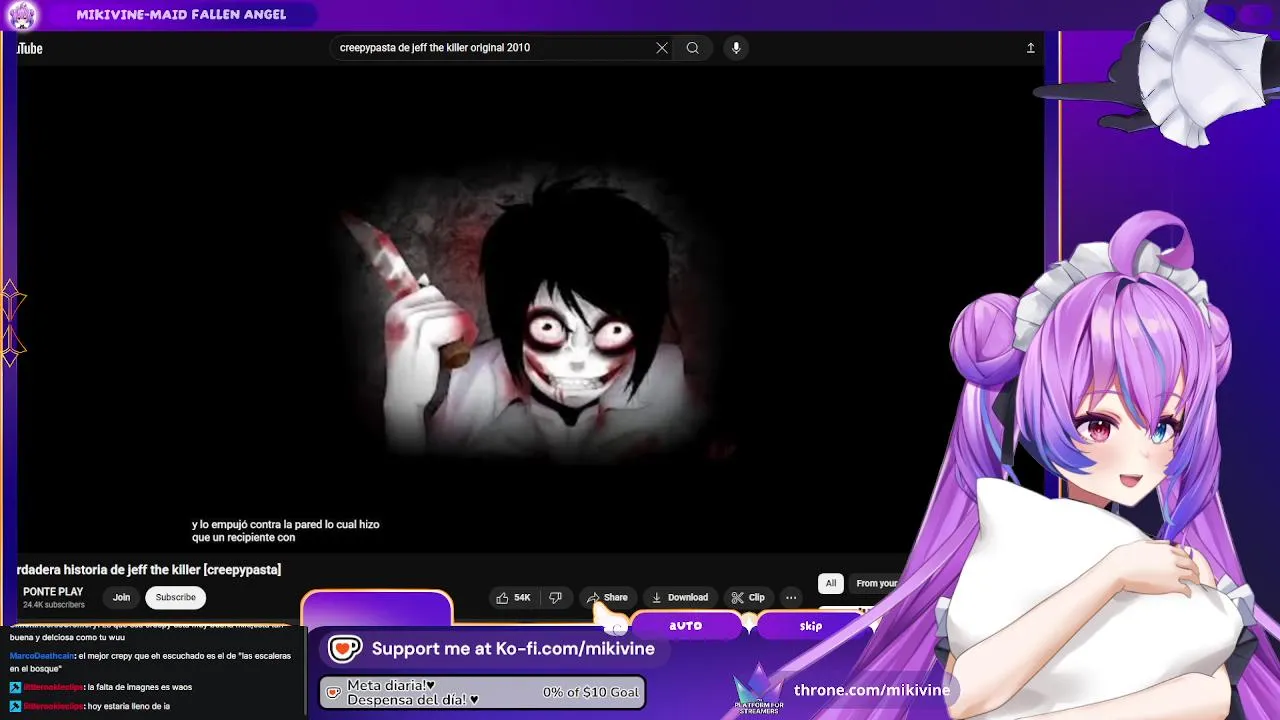Image resolution: width=1280 pixels, height=720 pixels.
Task: Share the video
Action: click(x=607, y=598)
